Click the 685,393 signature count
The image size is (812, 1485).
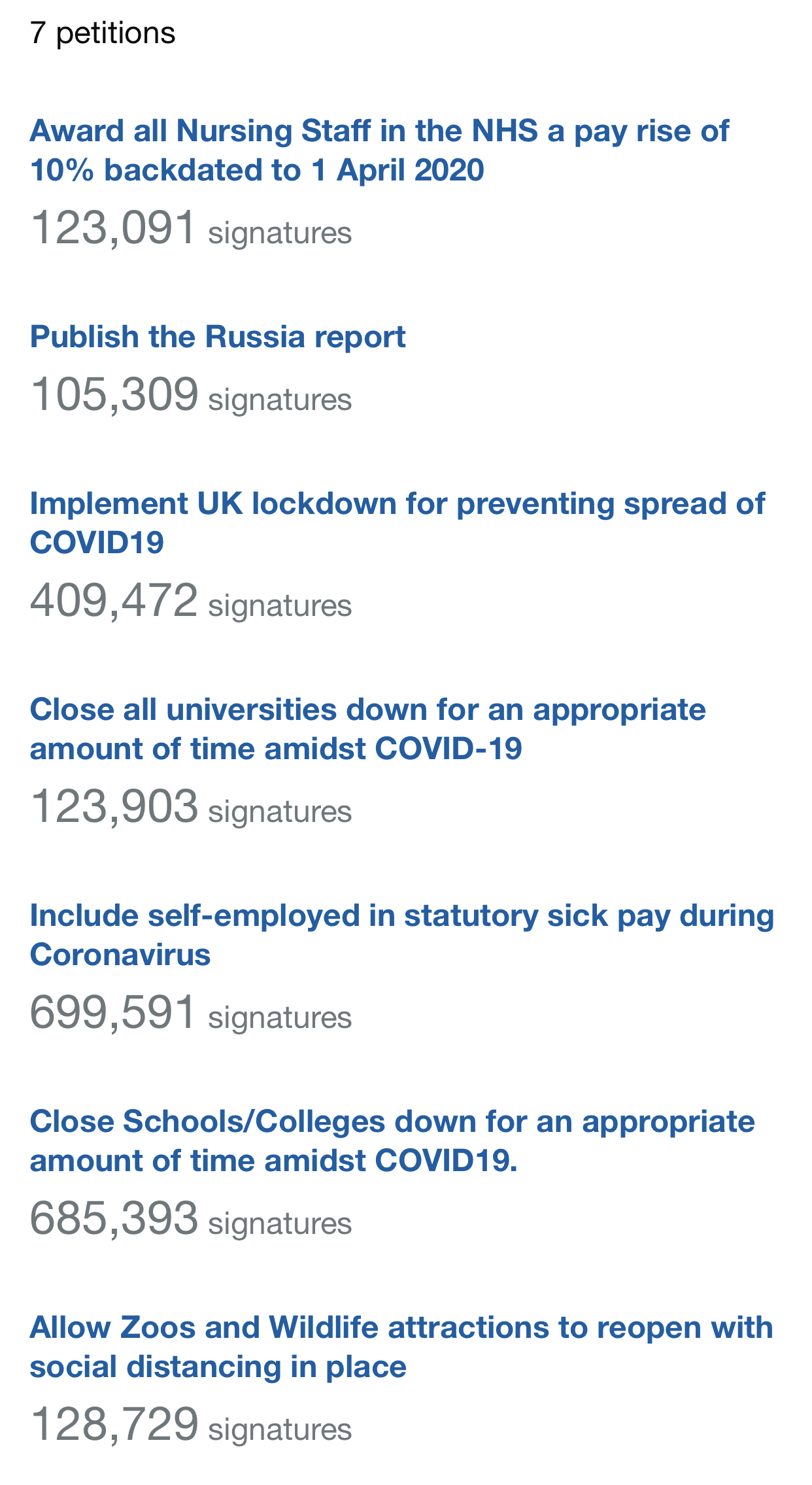(x=114, y=1218)
